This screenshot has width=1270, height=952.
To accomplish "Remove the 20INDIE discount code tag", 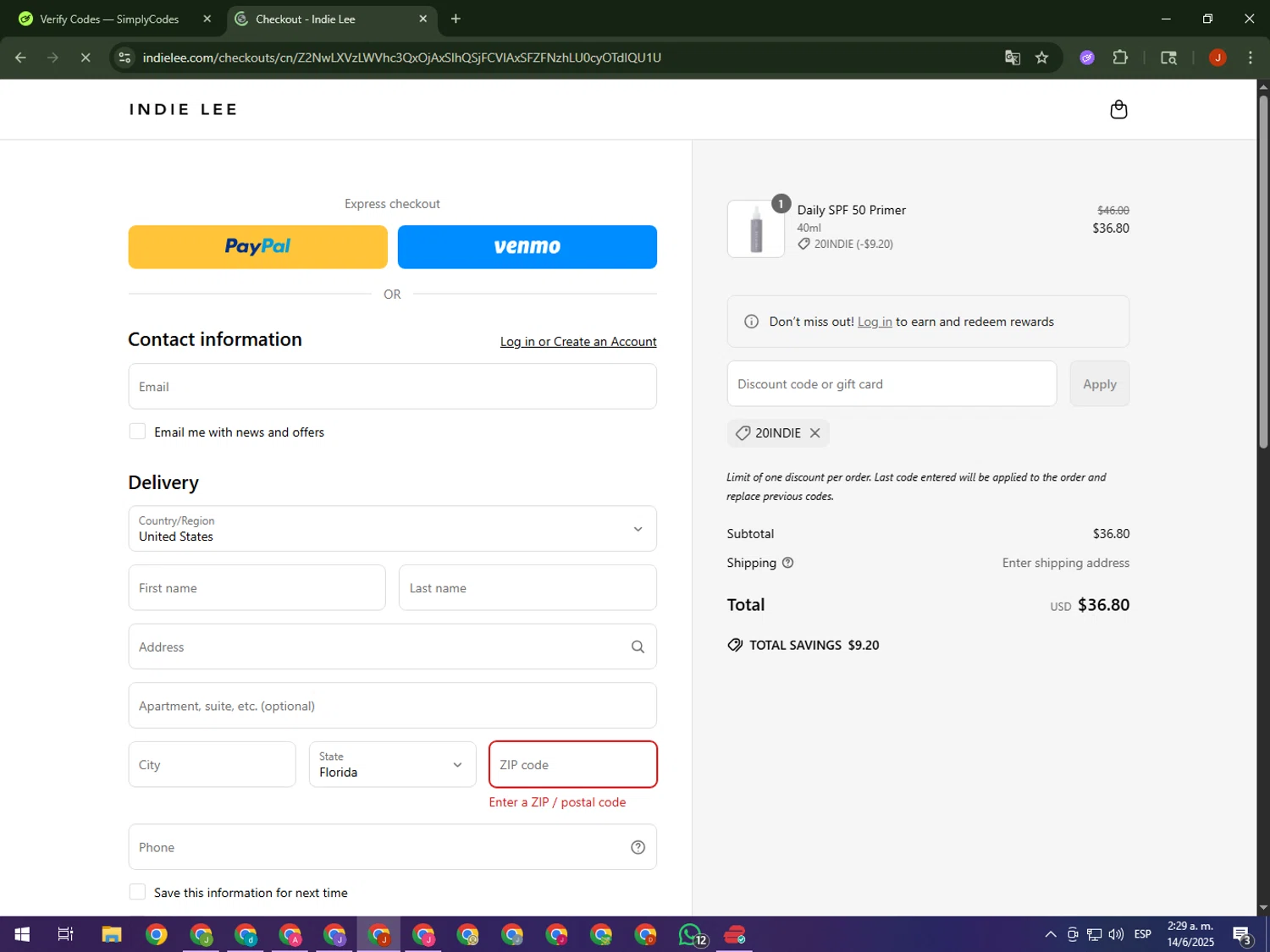I will (814, 433).
